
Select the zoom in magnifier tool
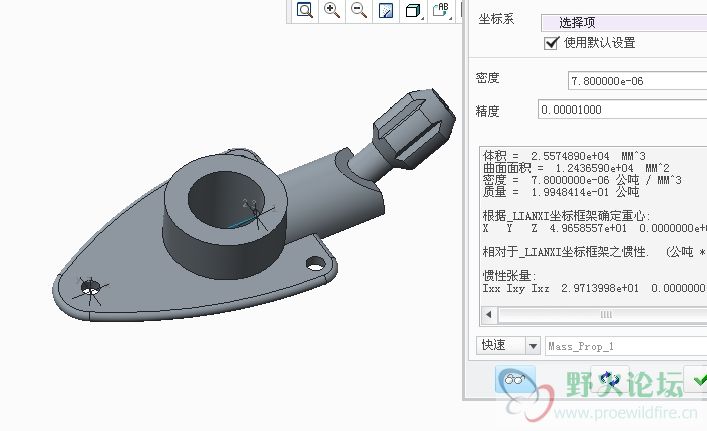[x=332, y=10]
